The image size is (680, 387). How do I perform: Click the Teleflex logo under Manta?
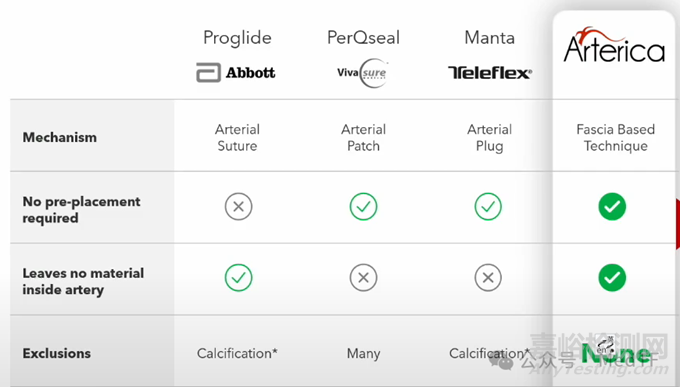click(490, 73)
